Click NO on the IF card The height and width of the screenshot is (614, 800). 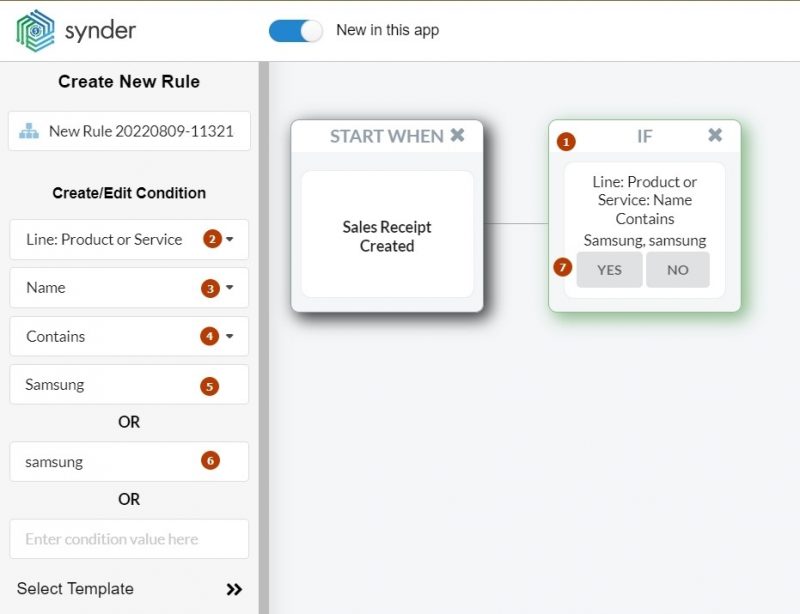pos(678,269)
